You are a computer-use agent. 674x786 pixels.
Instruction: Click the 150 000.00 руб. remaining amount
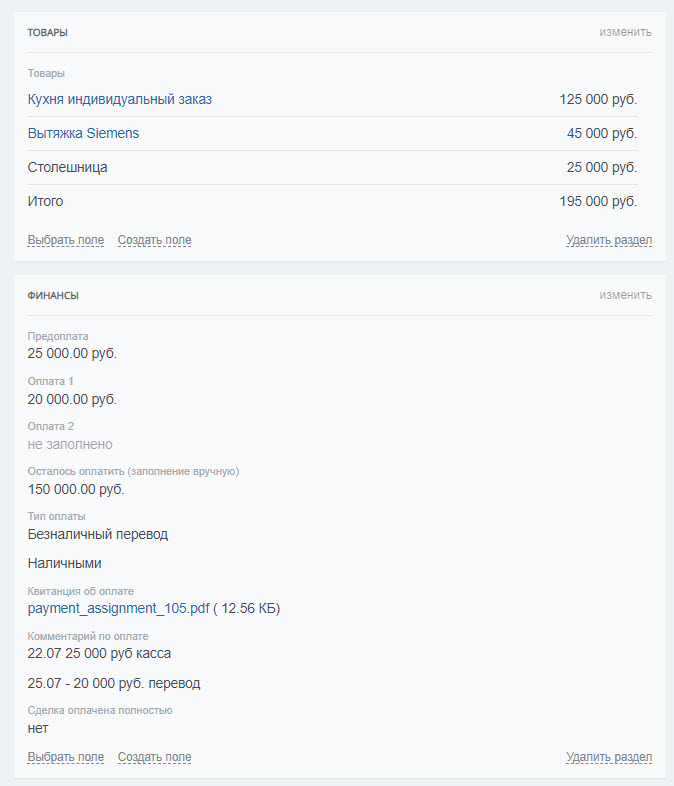(x=76, y=489)
